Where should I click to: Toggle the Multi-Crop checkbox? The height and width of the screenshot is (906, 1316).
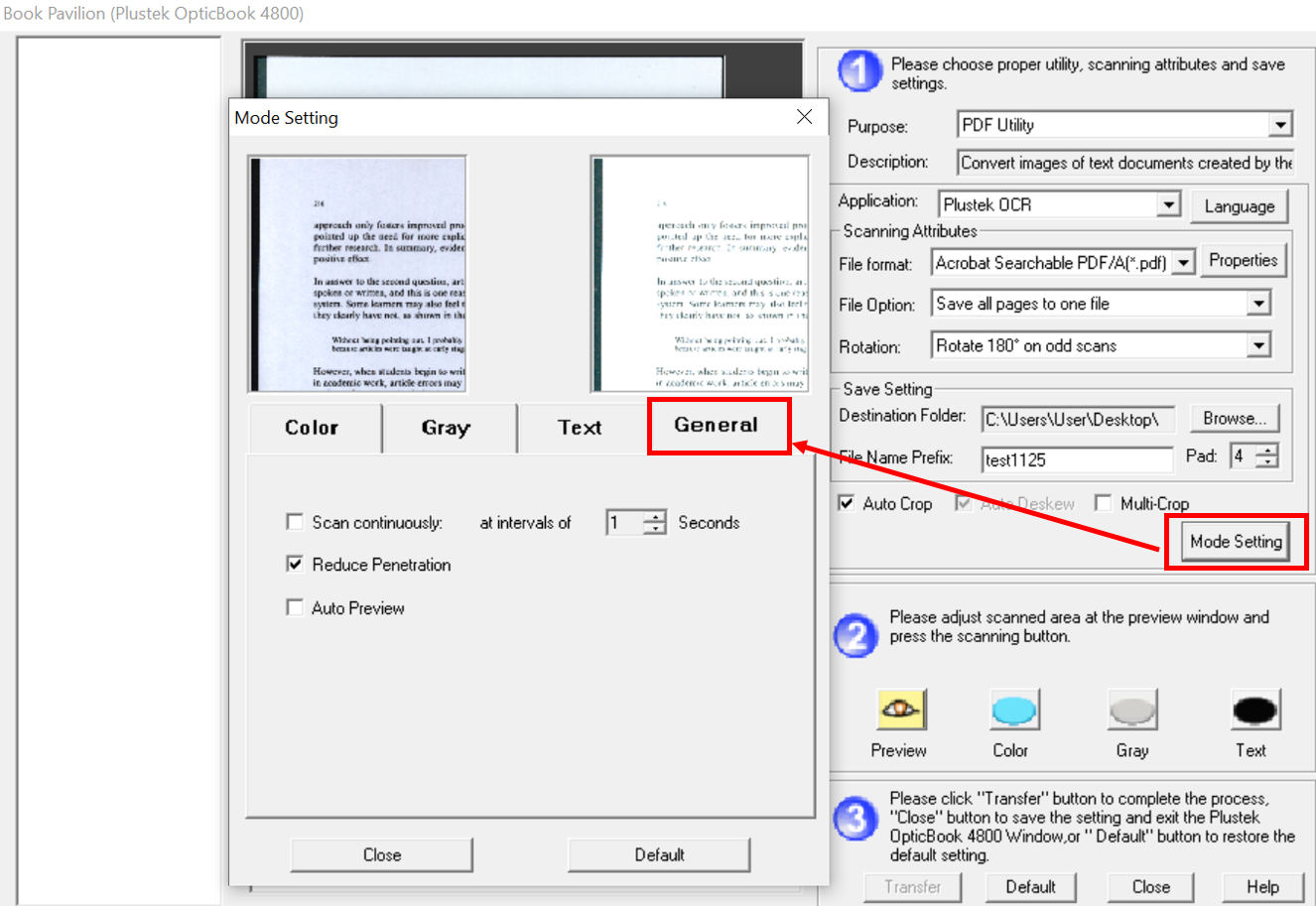(x=1103, y=503)
